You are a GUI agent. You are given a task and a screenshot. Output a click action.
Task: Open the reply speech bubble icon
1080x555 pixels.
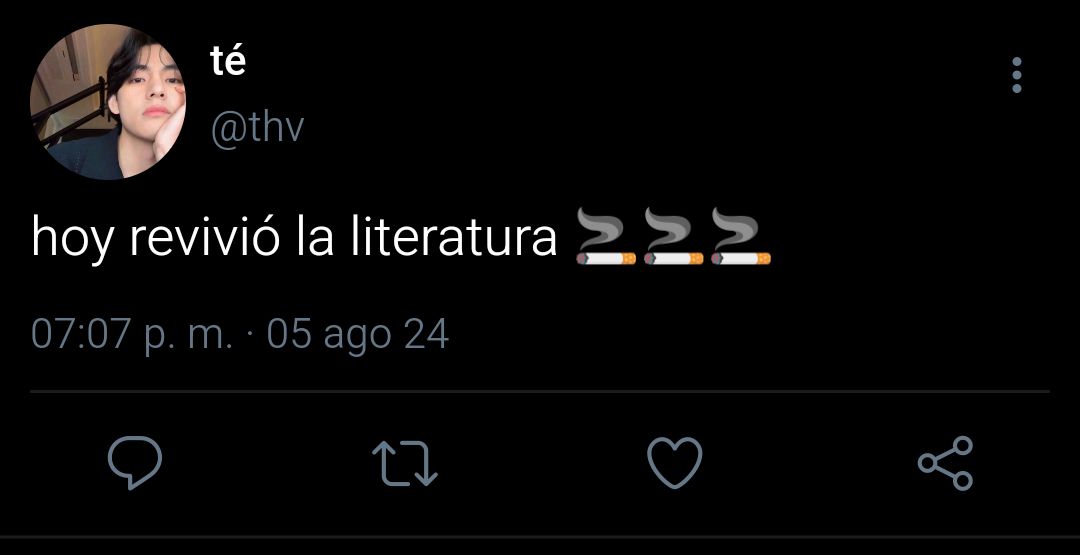coord(135,463)
